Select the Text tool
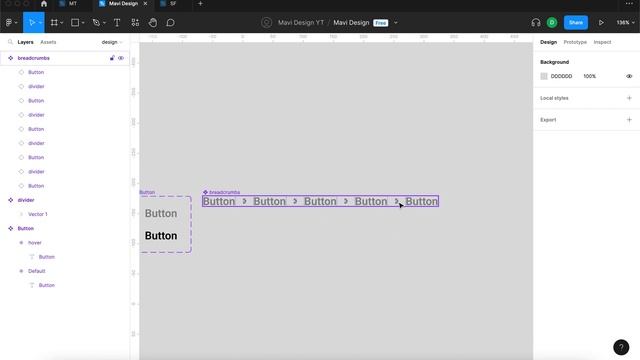 click(x=117, y=23)
